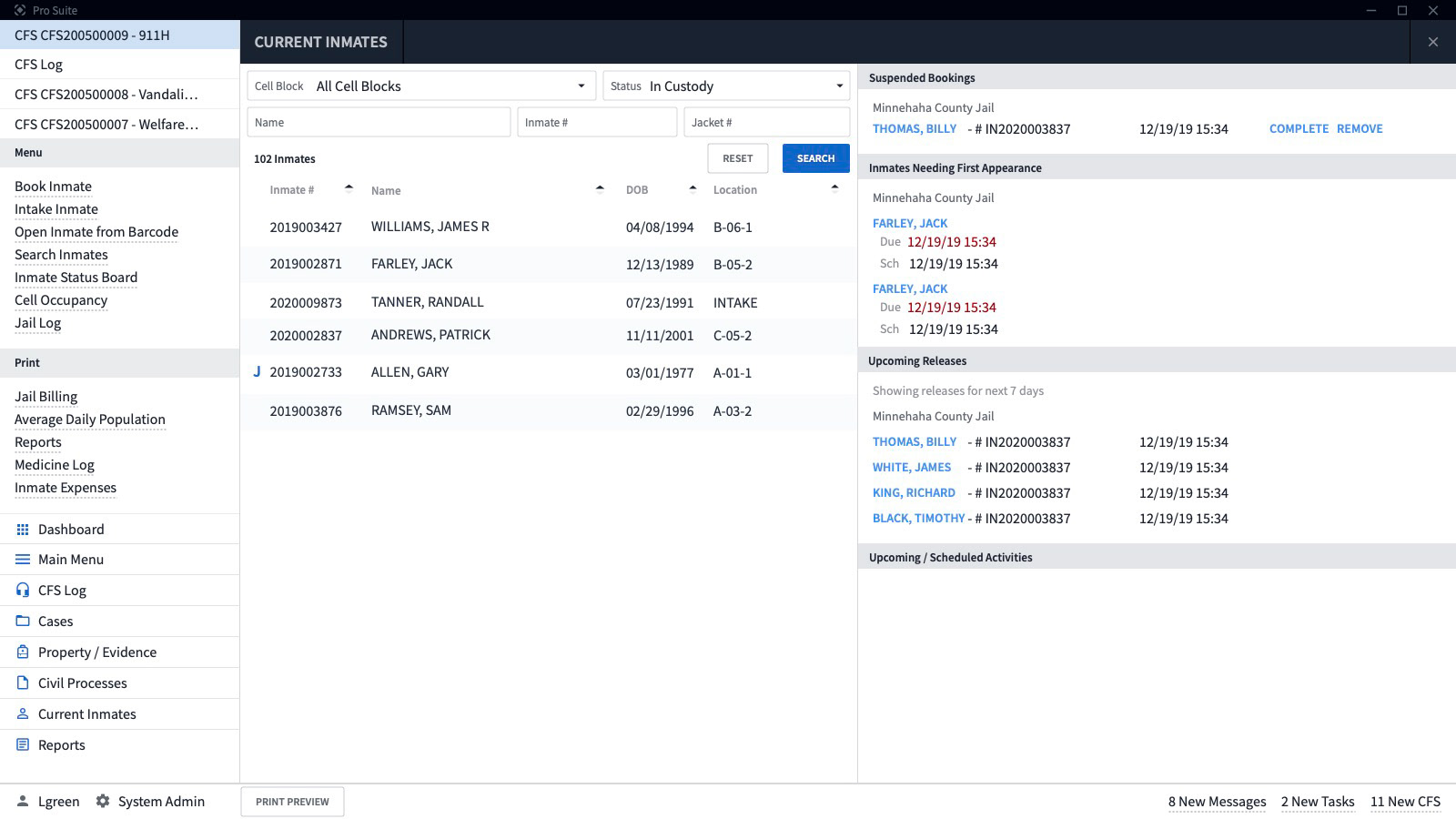Open the Cell Block dropdown

[x=421, y=86]
